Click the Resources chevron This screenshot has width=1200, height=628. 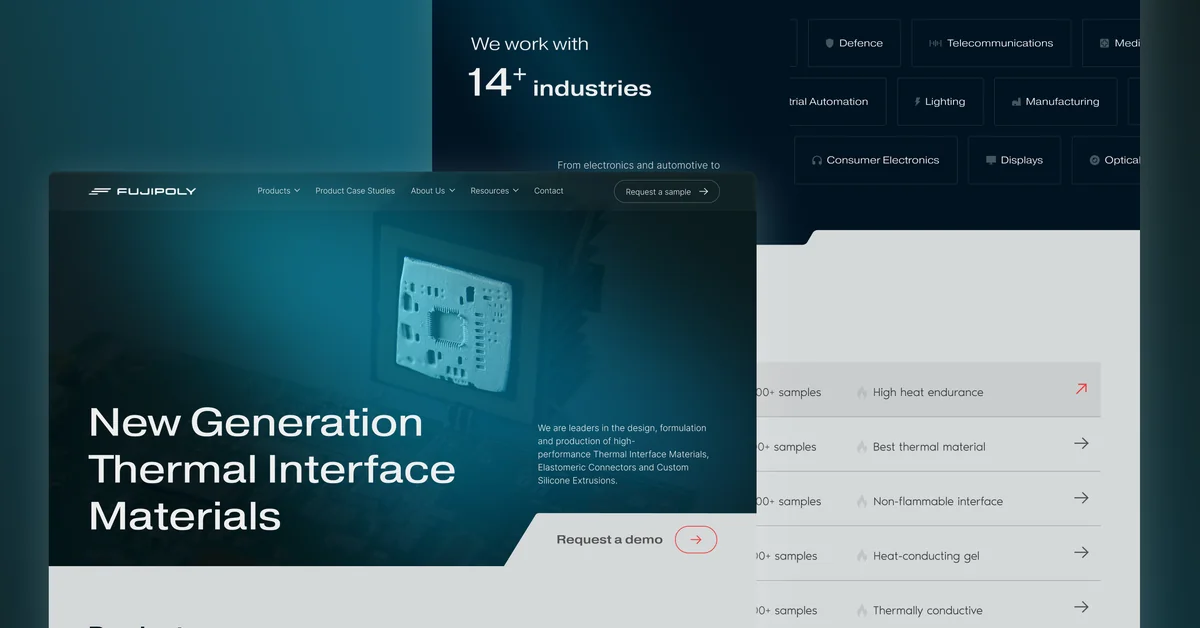(x=516, y=191)
